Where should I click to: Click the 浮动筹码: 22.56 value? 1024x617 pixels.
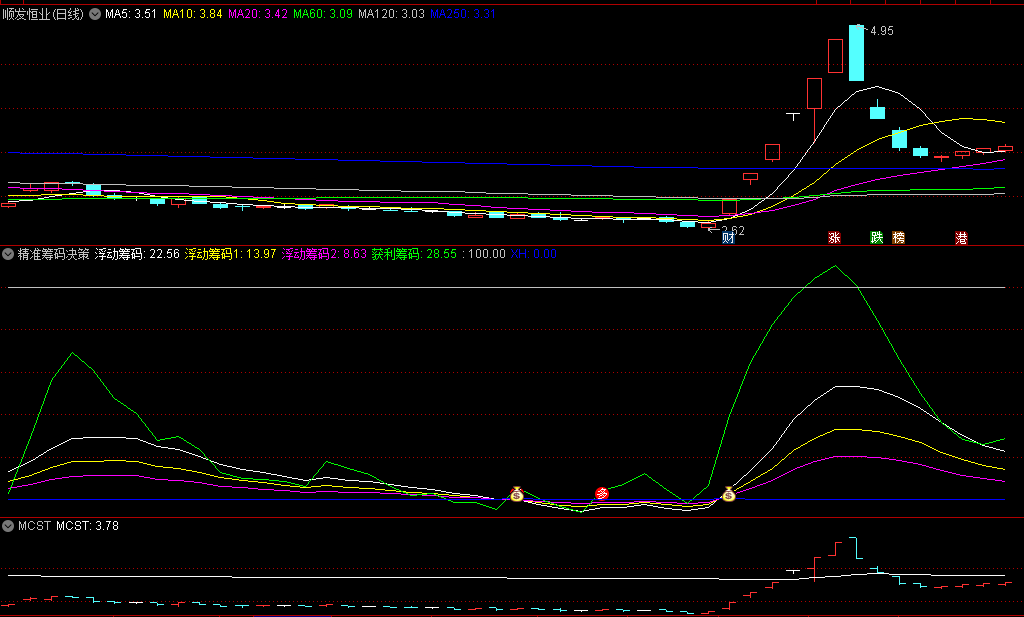click(137, 254)
